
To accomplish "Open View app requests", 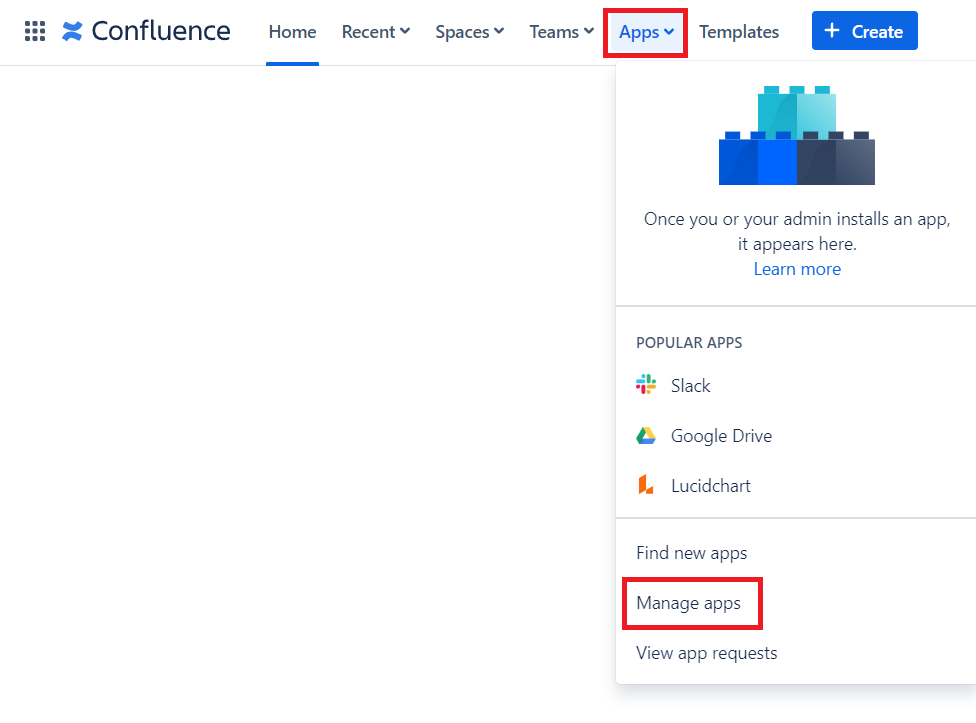I will [x=706, y=653].
